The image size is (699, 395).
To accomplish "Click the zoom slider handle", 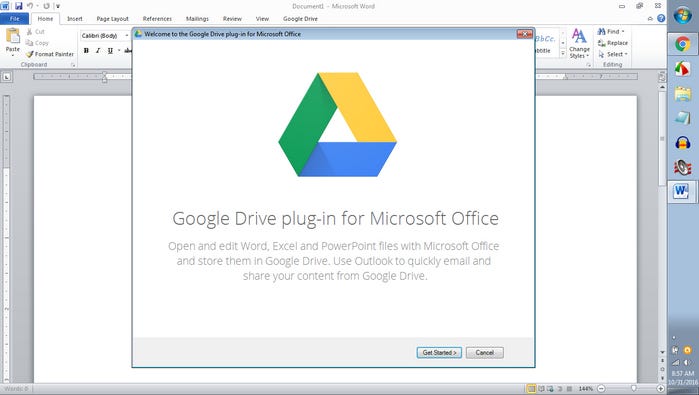I will click(633, 389).
